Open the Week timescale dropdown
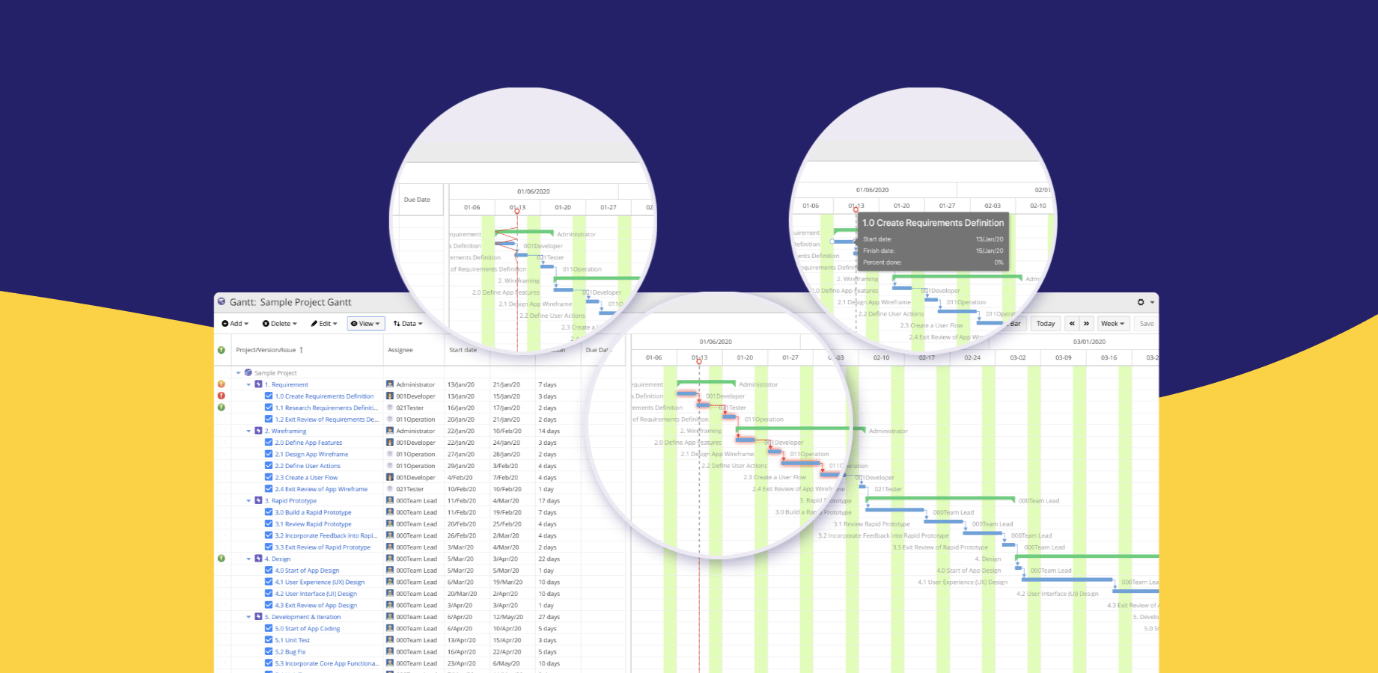The height and width of the screenshot is (673, 1378). point(1112,324)
